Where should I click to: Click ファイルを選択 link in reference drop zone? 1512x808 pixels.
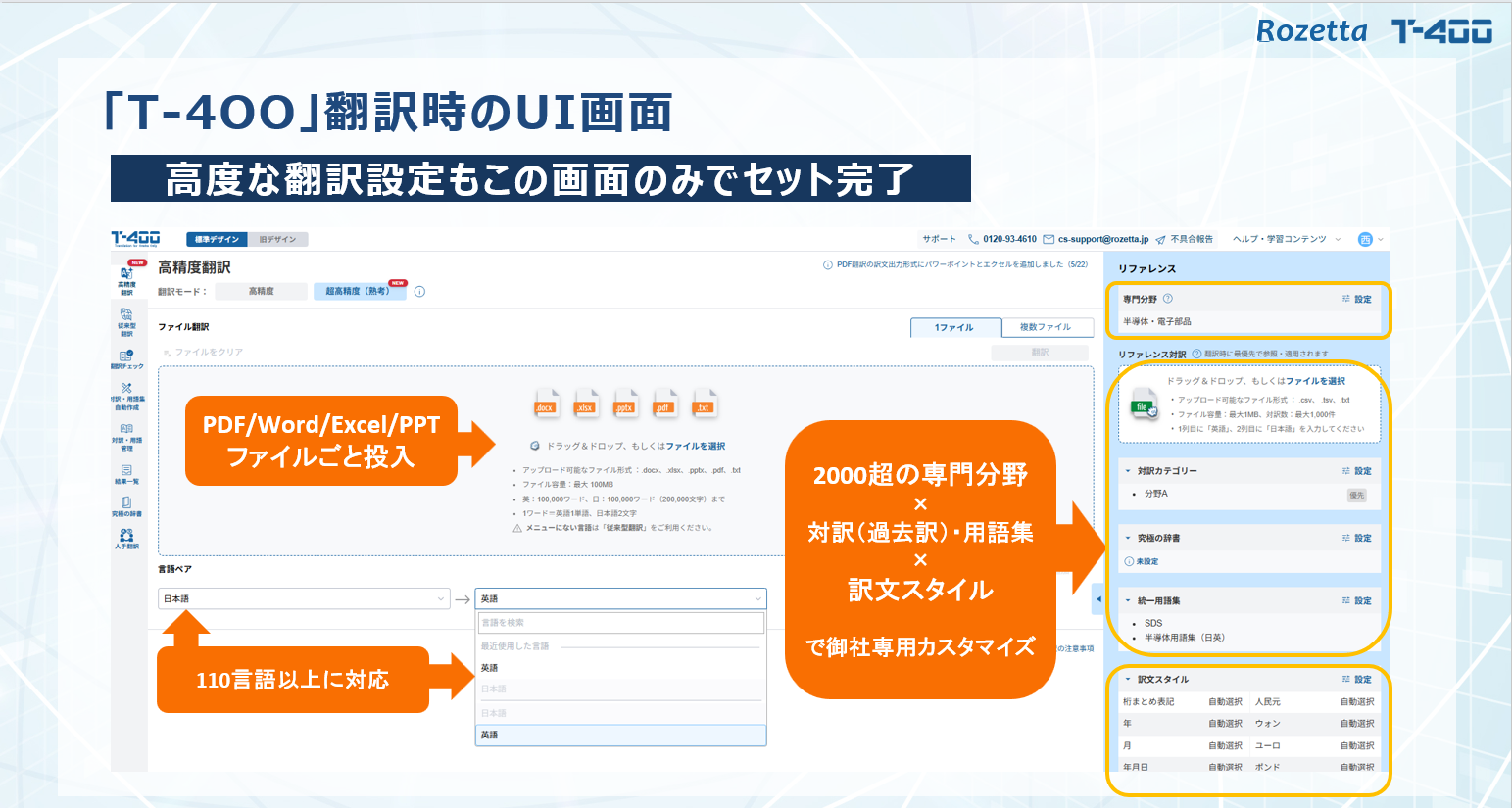(x=1315, y=381)
